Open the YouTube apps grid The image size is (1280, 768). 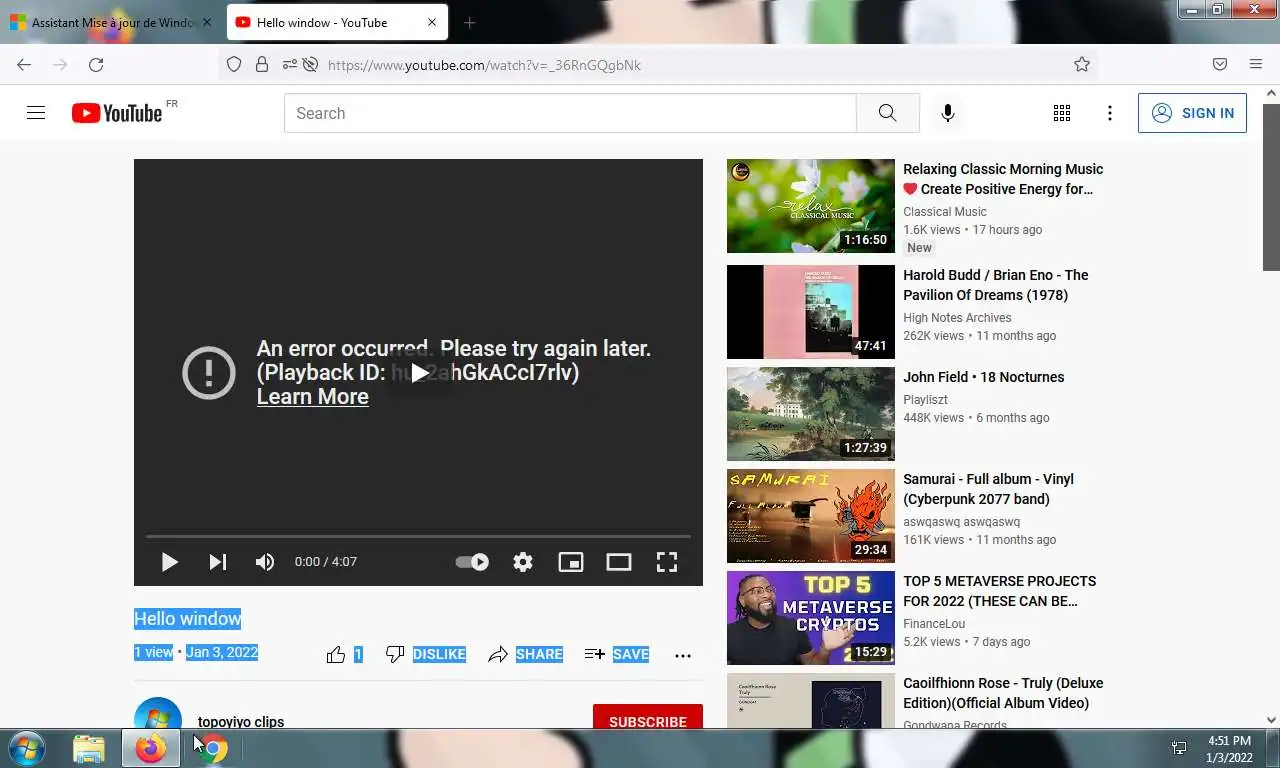click(1062, 113)
